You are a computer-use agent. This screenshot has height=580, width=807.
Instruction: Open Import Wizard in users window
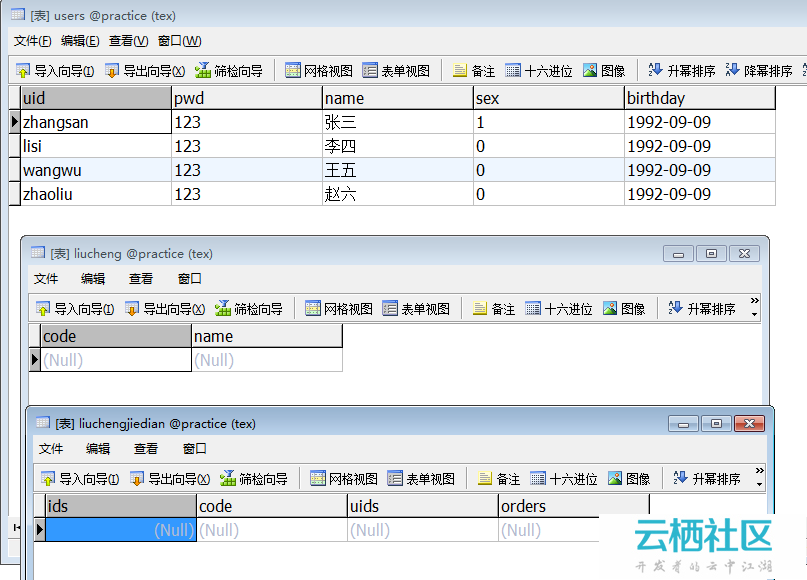(55, 71)
